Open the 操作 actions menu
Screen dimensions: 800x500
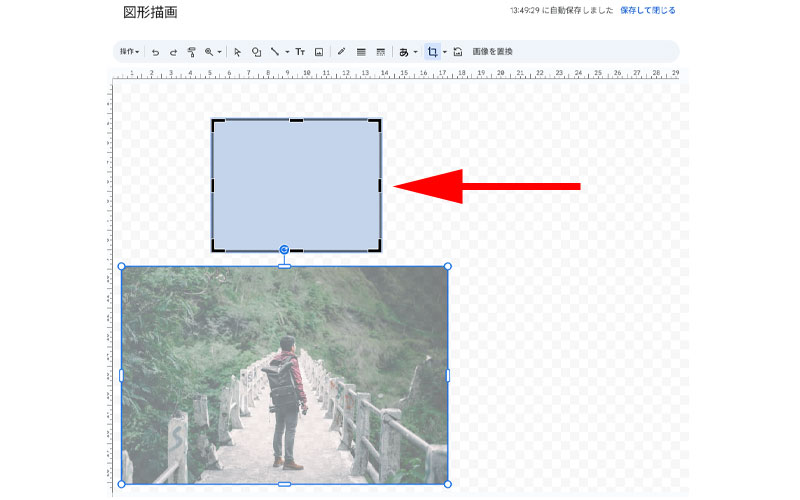pos(130,52)
